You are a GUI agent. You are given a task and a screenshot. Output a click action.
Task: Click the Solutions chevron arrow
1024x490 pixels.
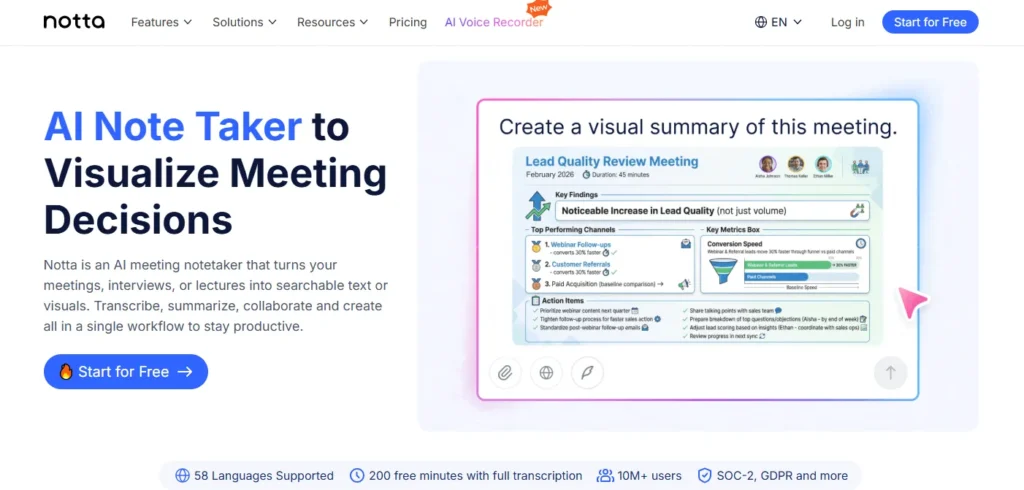pyautogui.click(x=272, y=22)
